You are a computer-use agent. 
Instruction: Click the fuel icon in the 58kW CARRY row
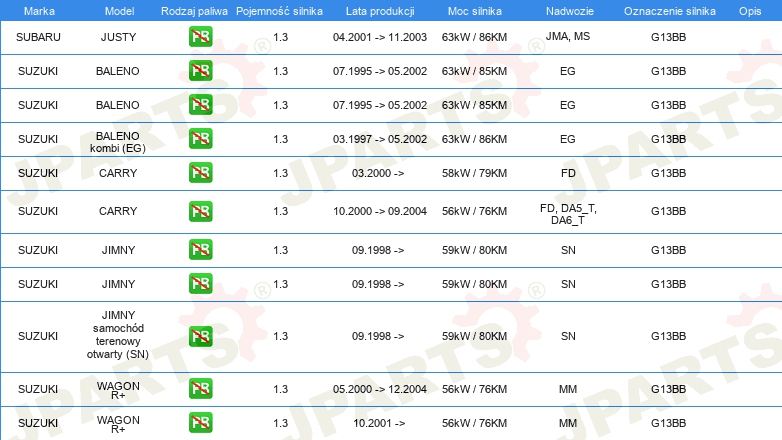[200, 172]
